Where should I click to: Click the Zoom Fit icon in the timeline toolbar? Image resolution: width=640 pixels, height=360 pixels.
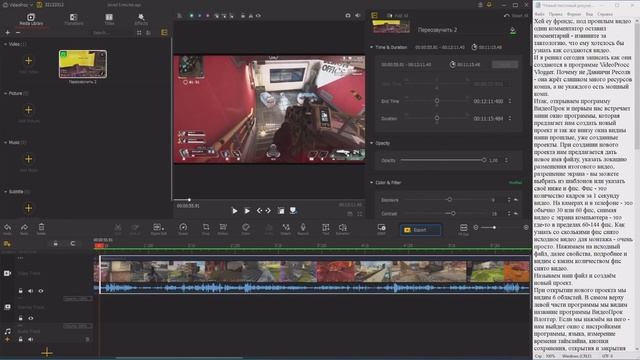(463, 227)
